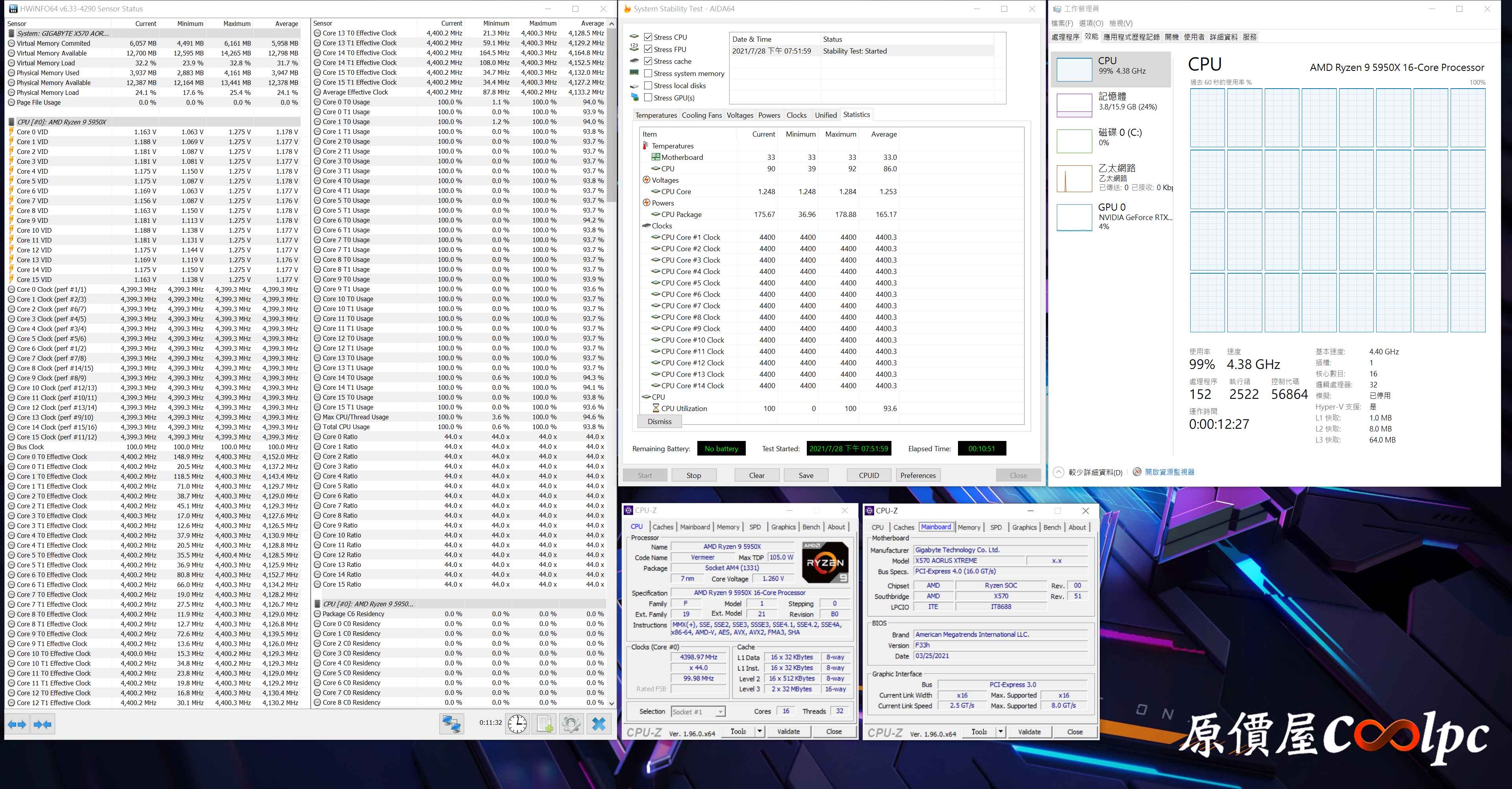Click the disk icon beside Stress local disks
Viewport: 1512px width, 789px height.
[634, 86]
